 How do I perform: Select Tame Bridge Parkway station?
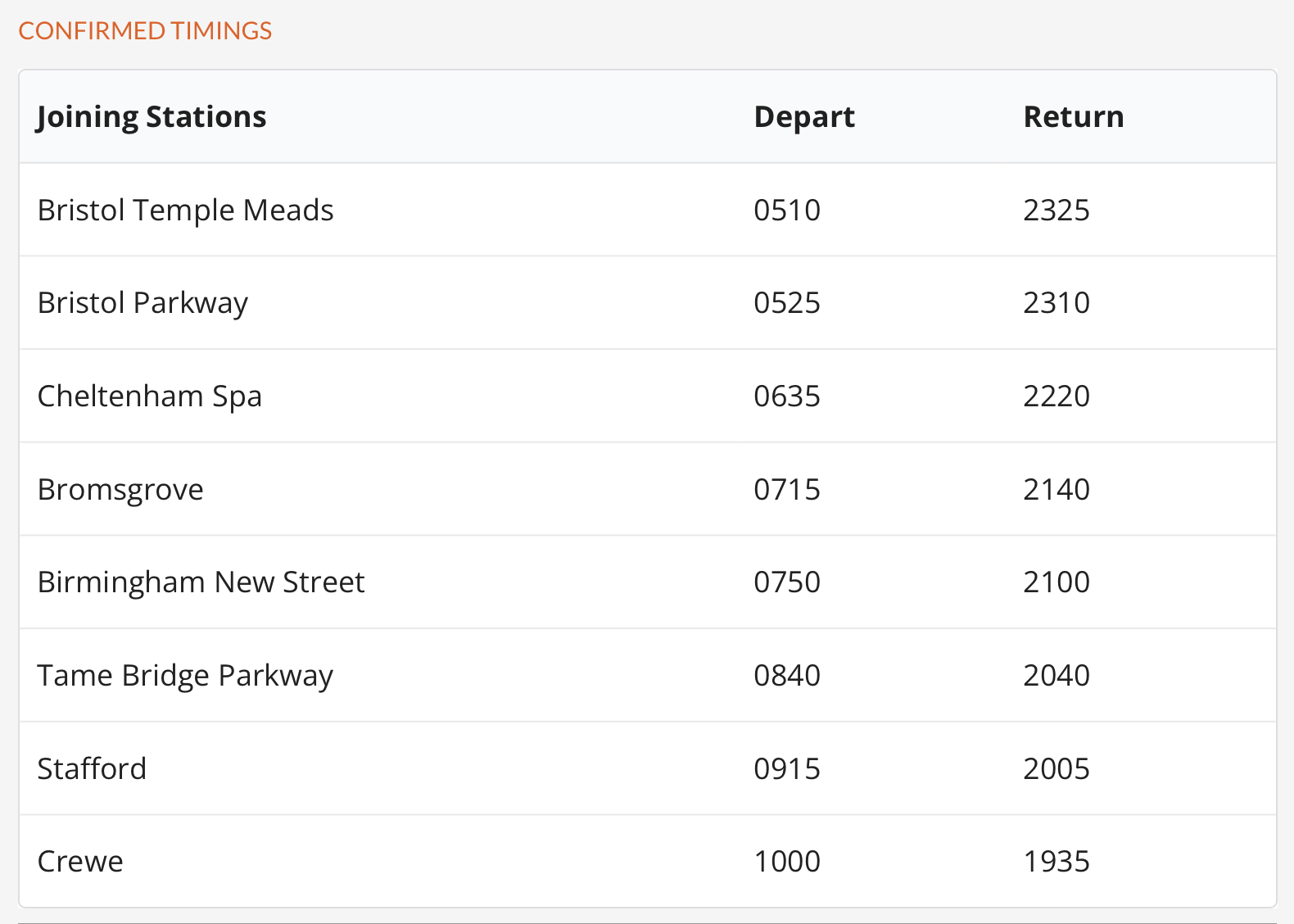(185, 676)
